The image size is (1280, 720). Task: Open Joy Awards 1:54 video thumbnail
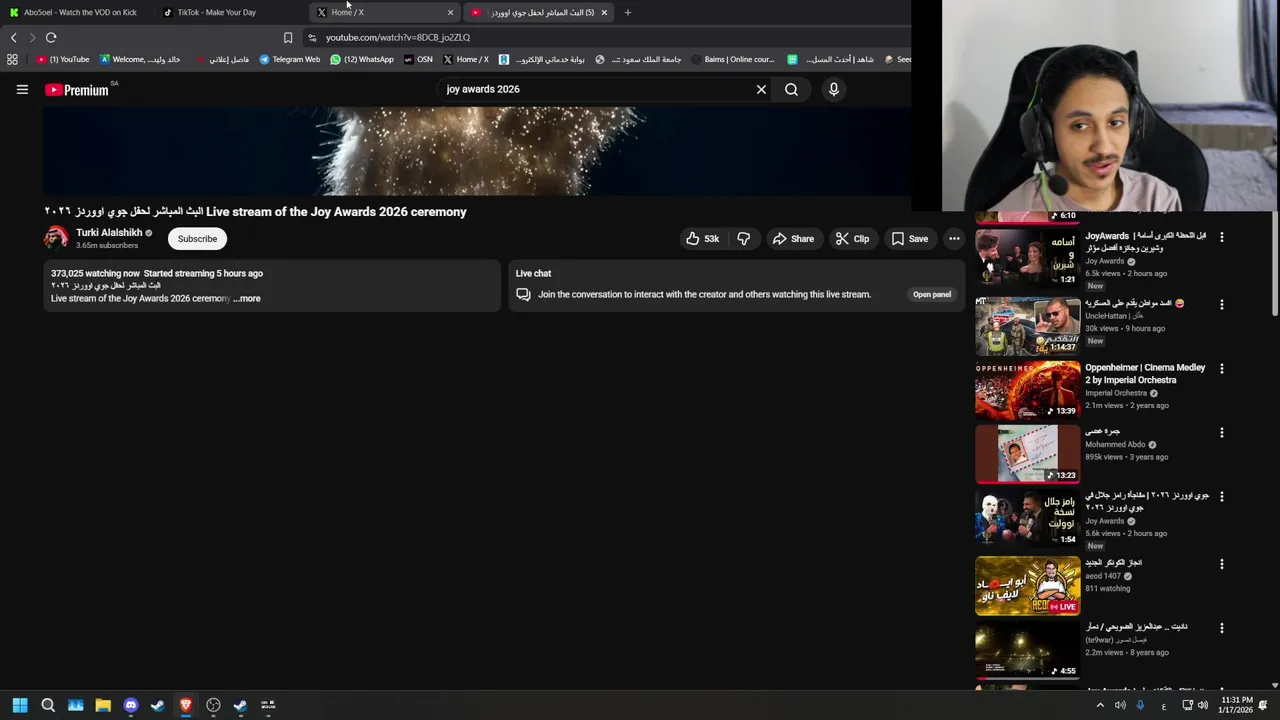pos(1028,518)
